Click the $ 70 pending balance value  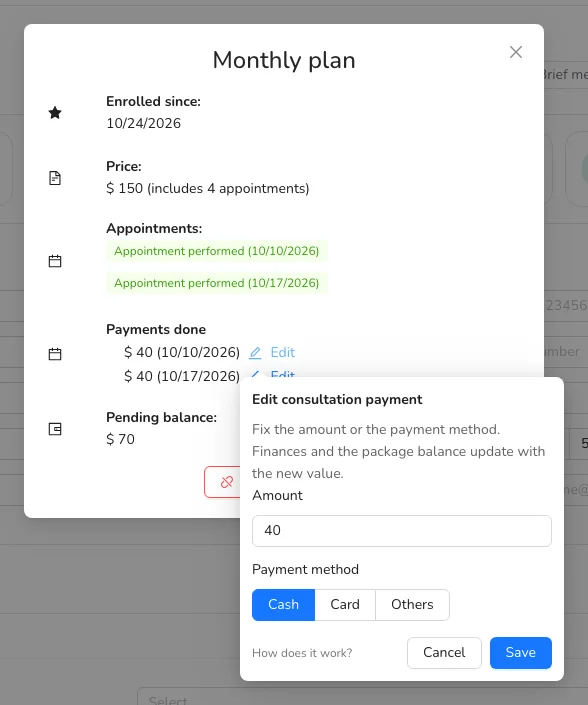(120, 439)
